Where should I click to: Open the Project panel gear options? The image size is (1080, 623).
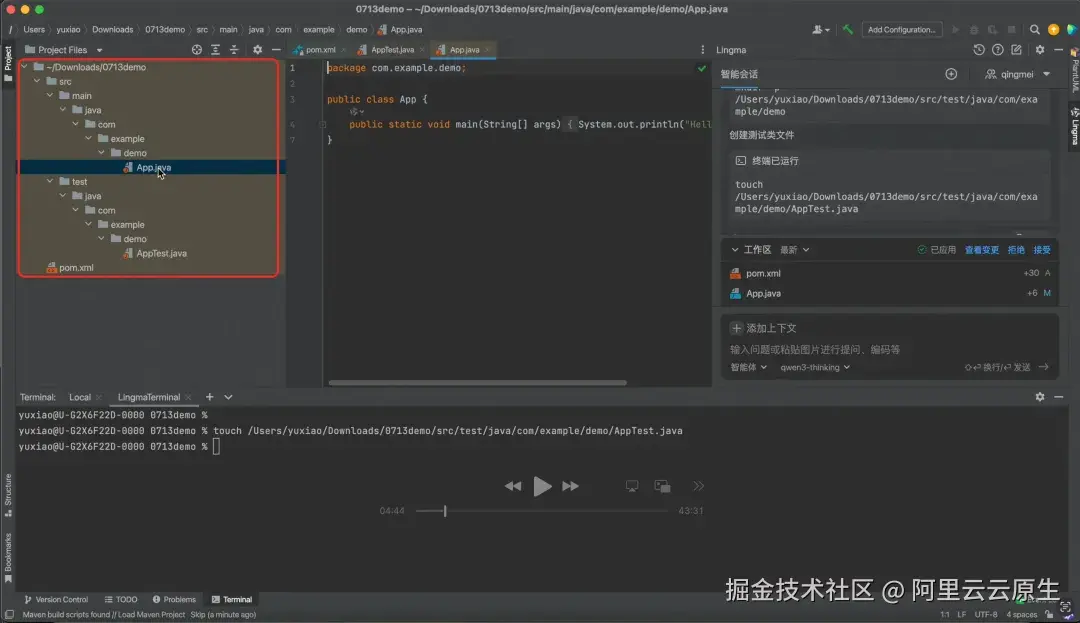pos(258,50)
